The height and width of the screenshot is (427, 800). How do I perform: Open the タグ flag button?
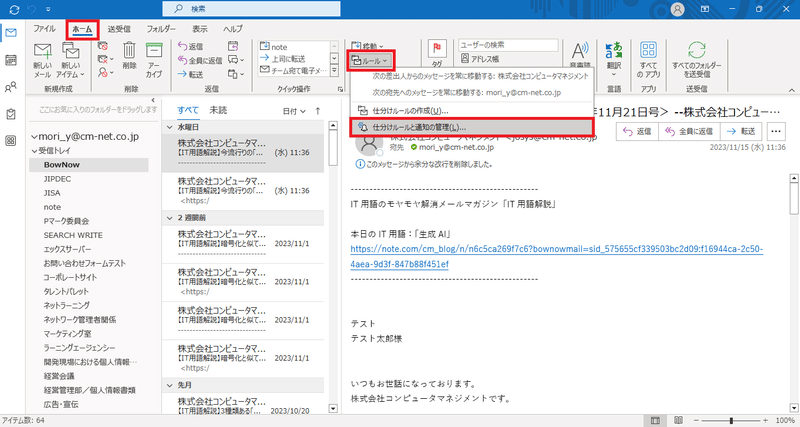[x=437, y=55]
